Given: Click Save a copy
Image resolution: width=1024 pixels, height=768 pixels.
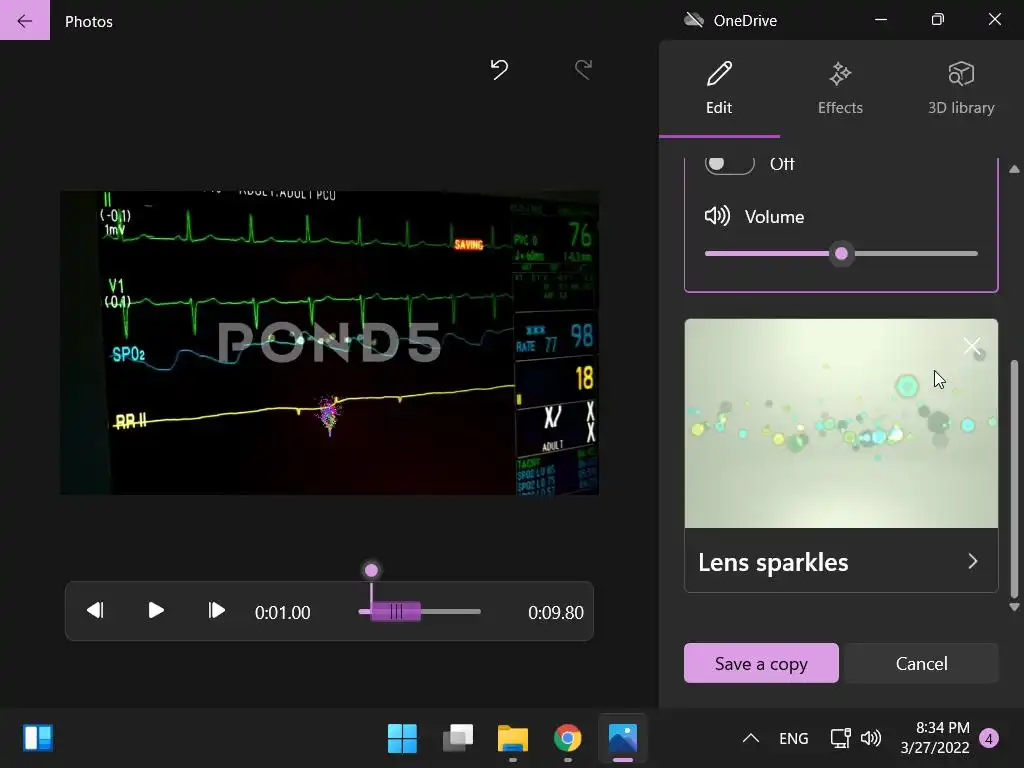Looking at the screenshot, I should point(761,664).
